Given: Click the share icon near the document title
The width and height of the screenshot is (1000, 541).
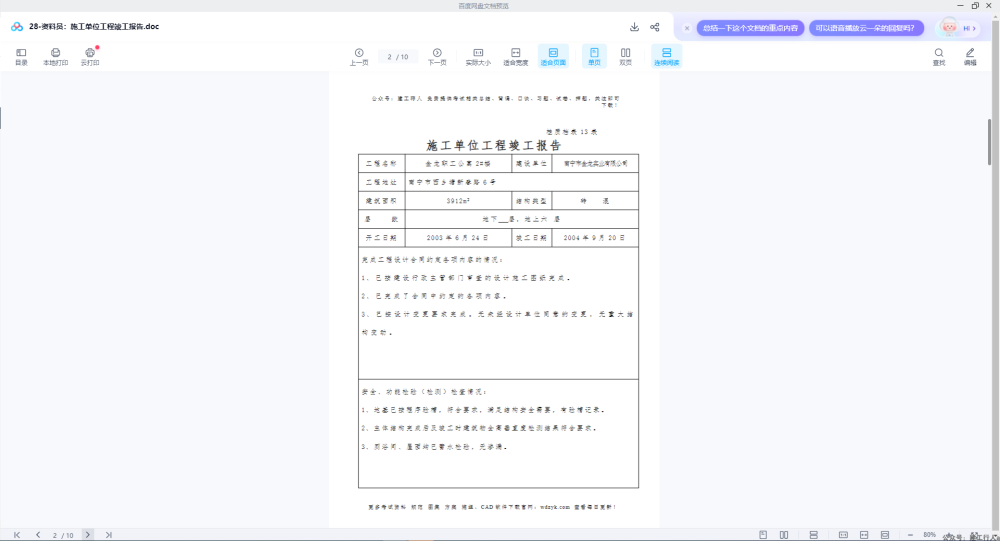Looking at the screenshot, I should click(x=655, y=27).
